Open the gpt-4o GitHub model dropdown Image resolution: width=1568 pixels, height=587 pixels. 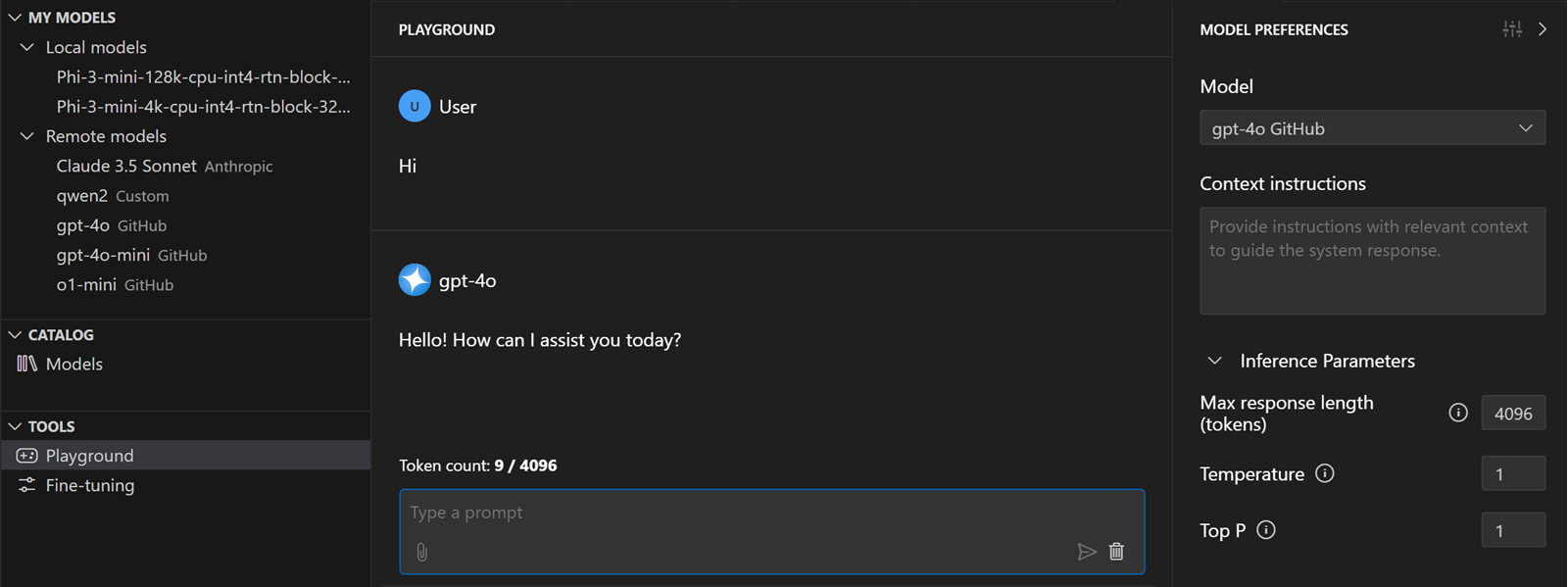click(x=1372, y=128)
